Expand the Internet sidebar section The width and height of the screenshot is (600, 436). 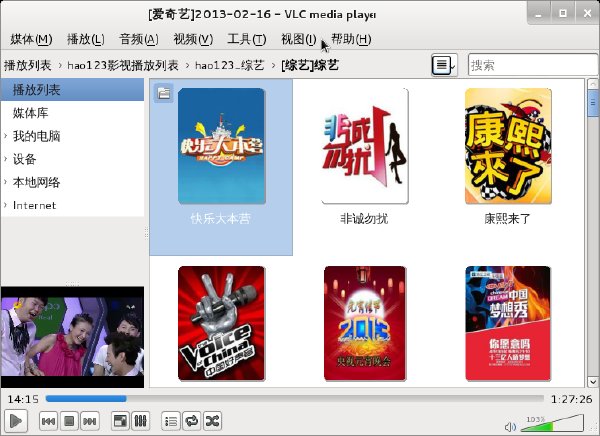coord(5,205)
